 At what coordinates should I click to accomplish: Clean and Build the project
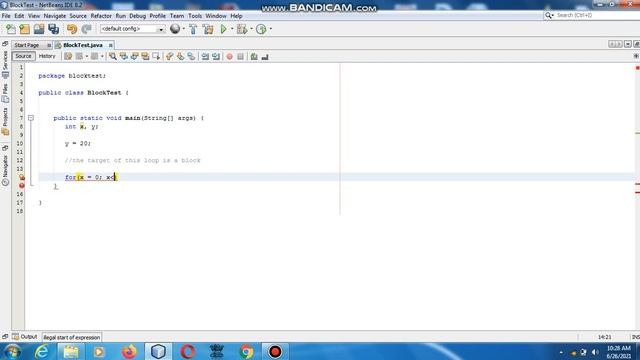(x=208, y=29)
